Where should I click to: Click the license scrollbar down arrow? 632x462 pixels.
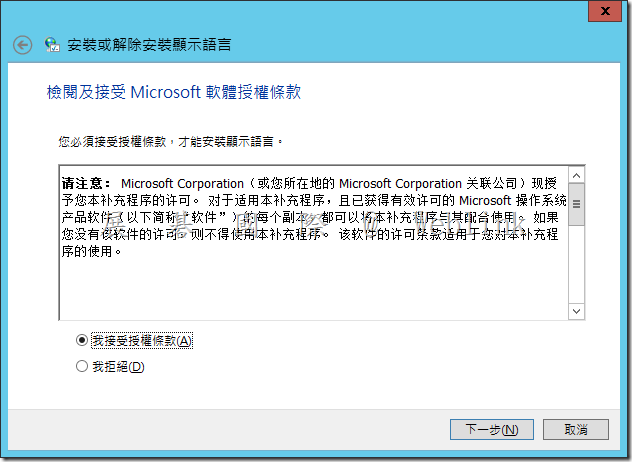click(576, 311)
